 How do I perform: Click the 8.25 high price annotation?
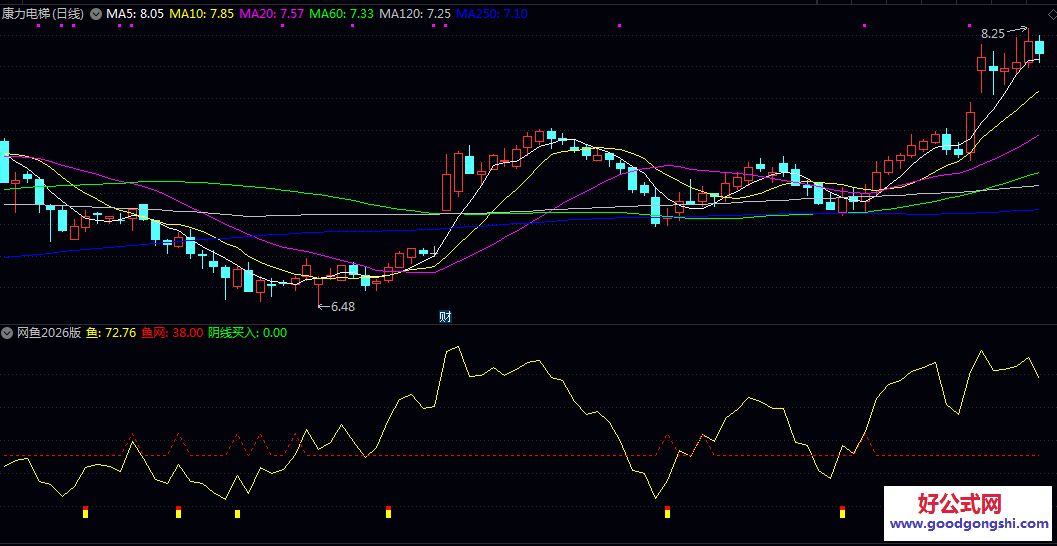coord(992,33)
